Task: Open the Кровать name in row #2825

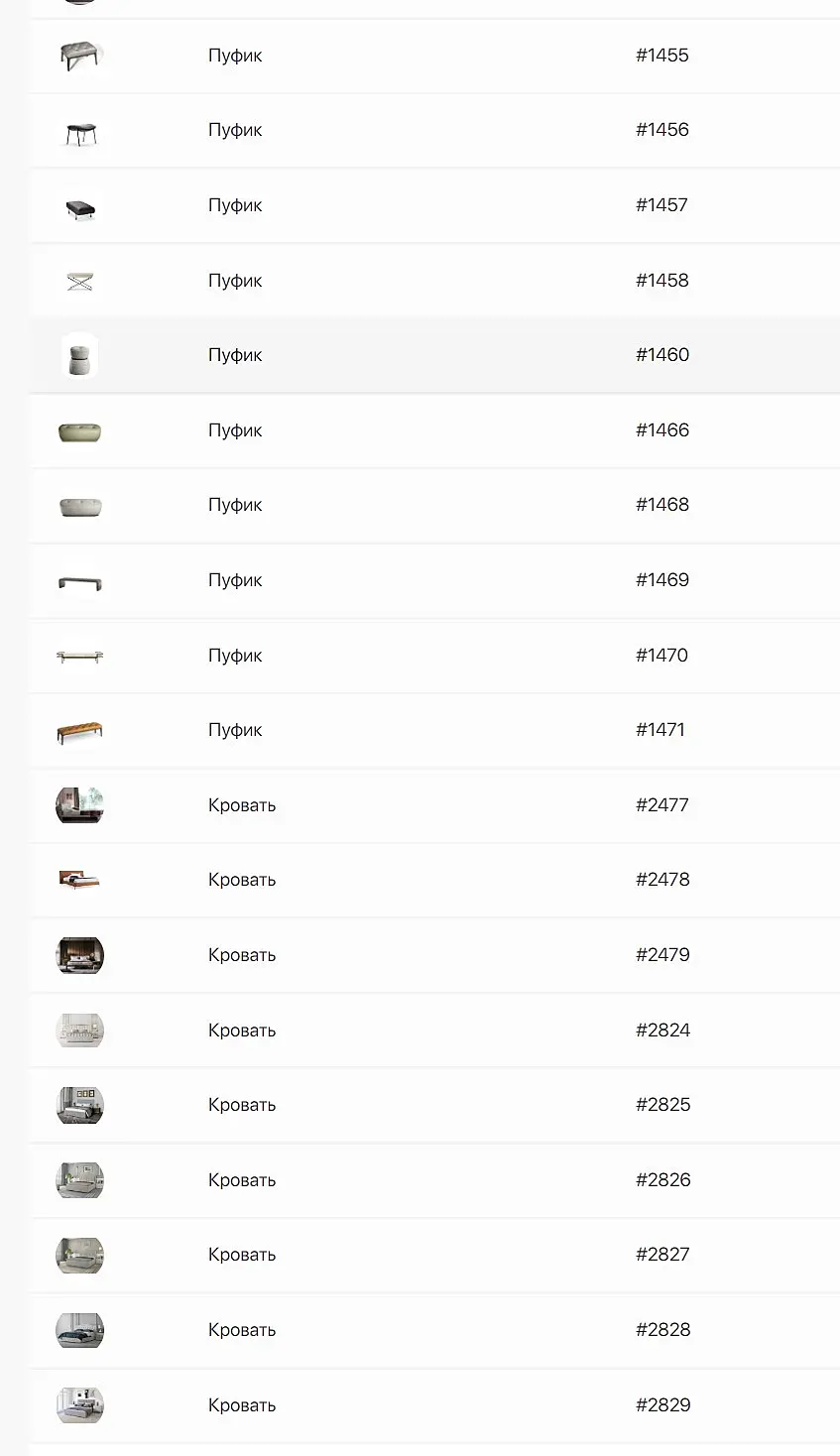Action: pyautogui.click(x=242, y=1105)
